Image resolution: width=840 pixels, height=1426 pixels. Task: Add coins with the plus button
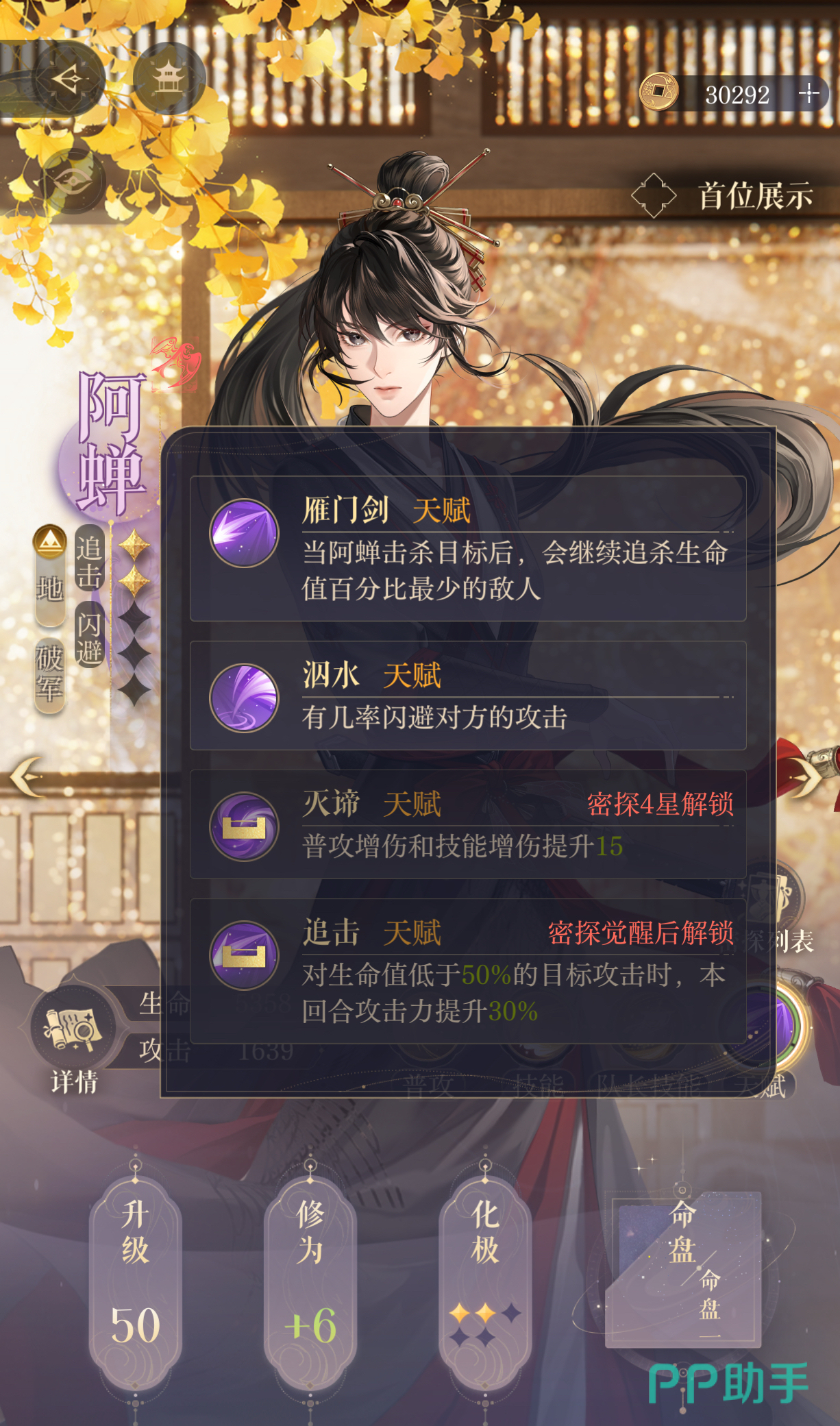pyautogui.click(x=809, y=94)
